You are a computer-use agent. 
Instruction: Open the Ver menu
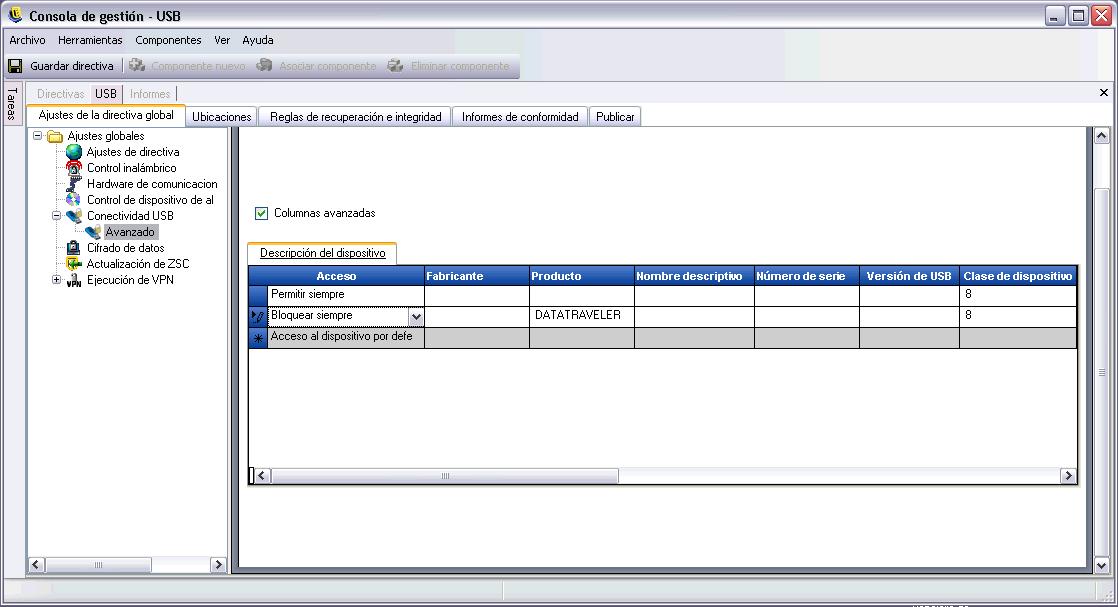[222, 40]
